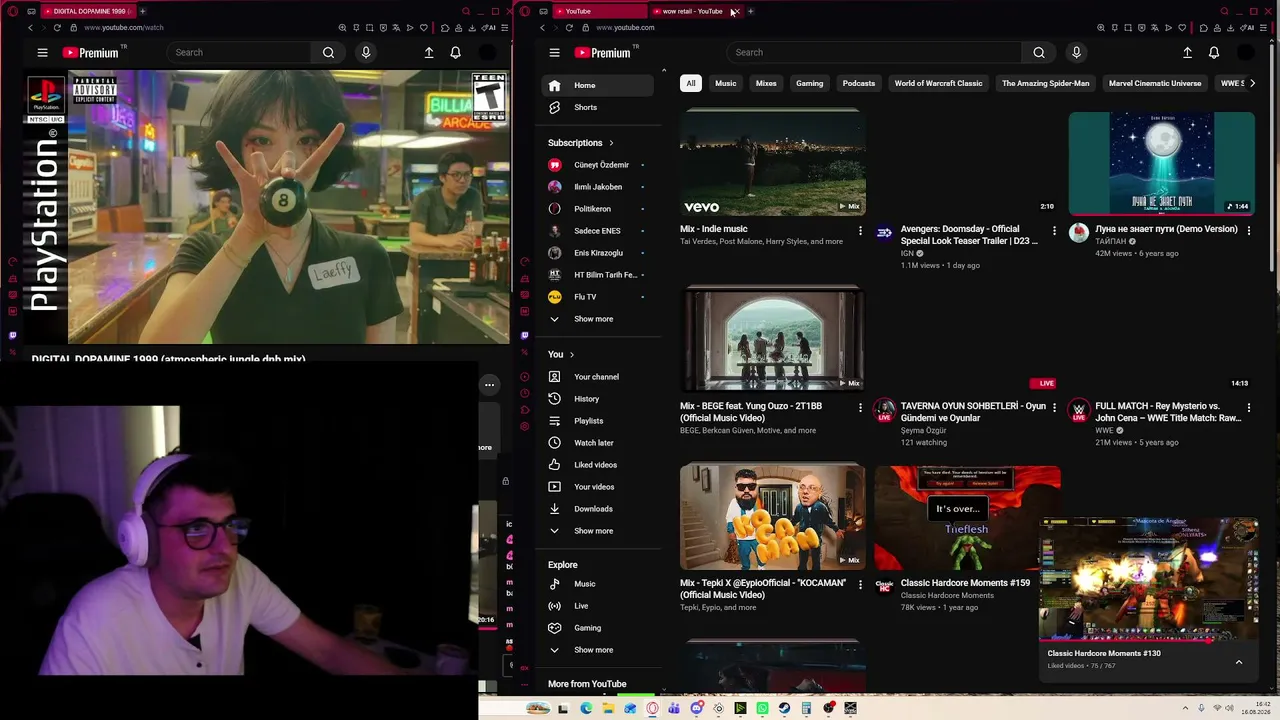The width and height of the screenshot is (1280, 720).
Task: Open Your channel in the sidebar
Action: coord(597,377)
